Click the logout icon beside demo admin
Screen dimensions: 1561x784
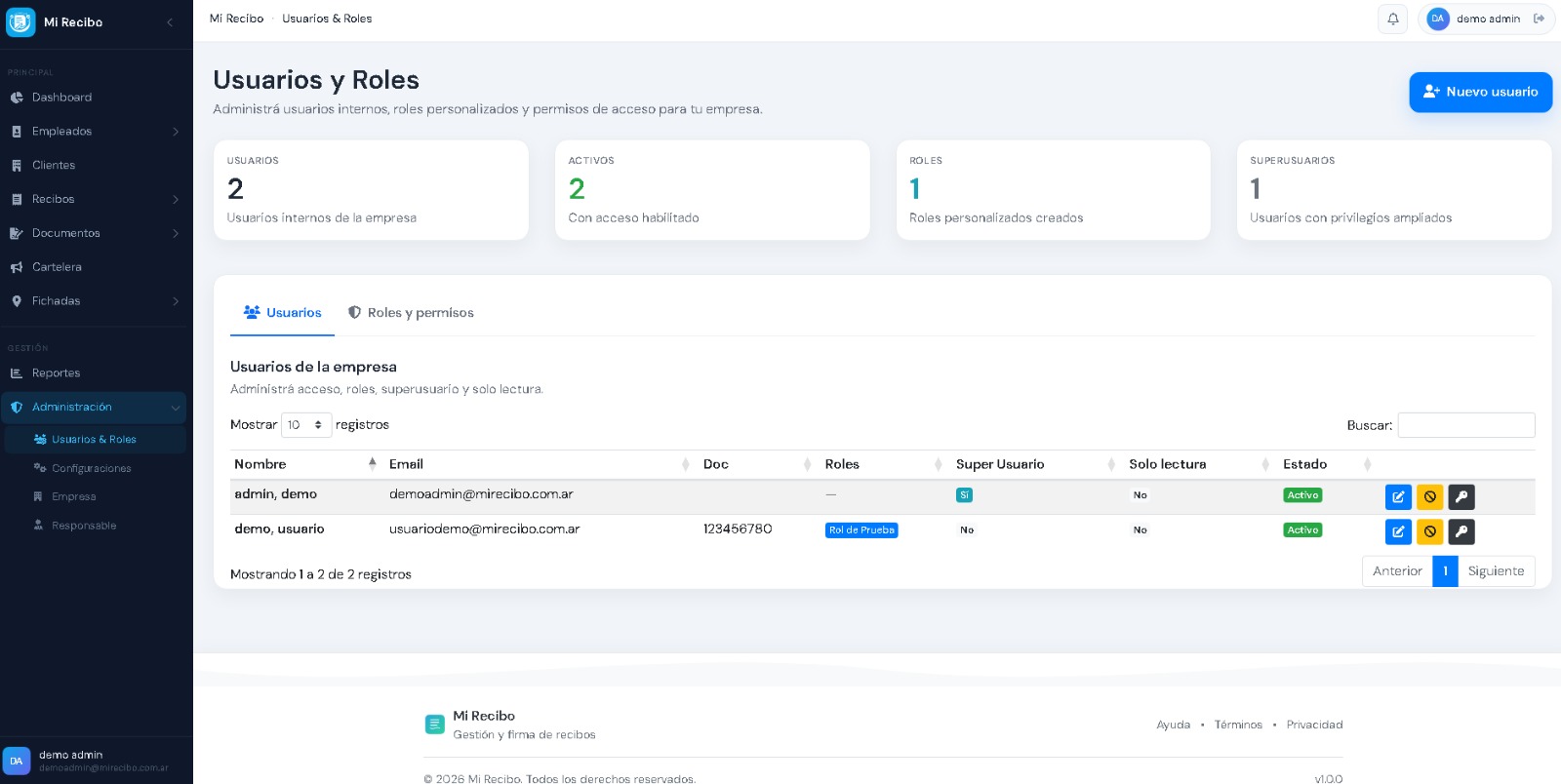pyautogui.click(x=1539, y=19)
